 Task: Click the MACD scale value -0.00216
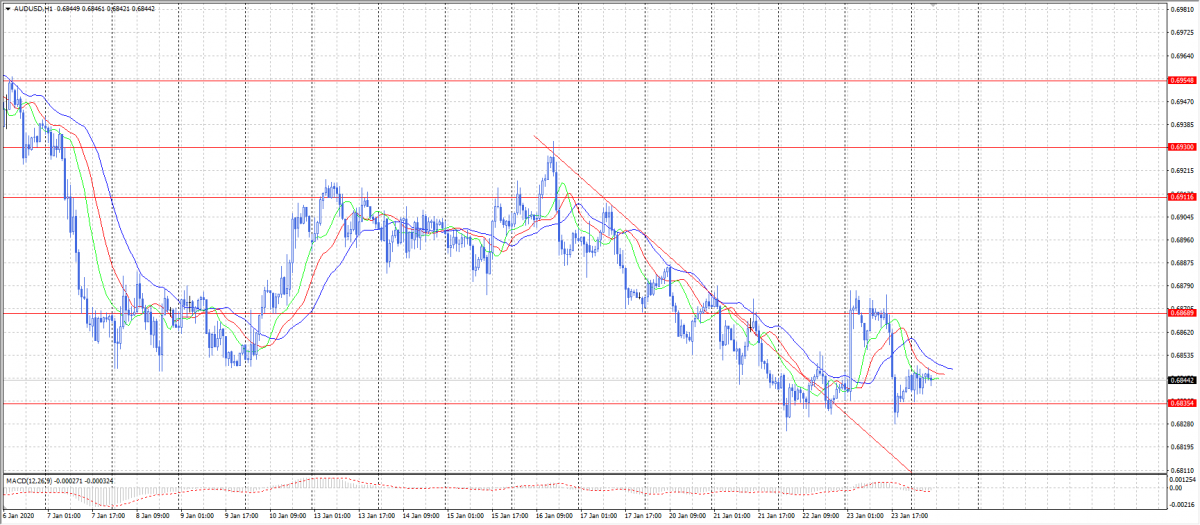1181,507
